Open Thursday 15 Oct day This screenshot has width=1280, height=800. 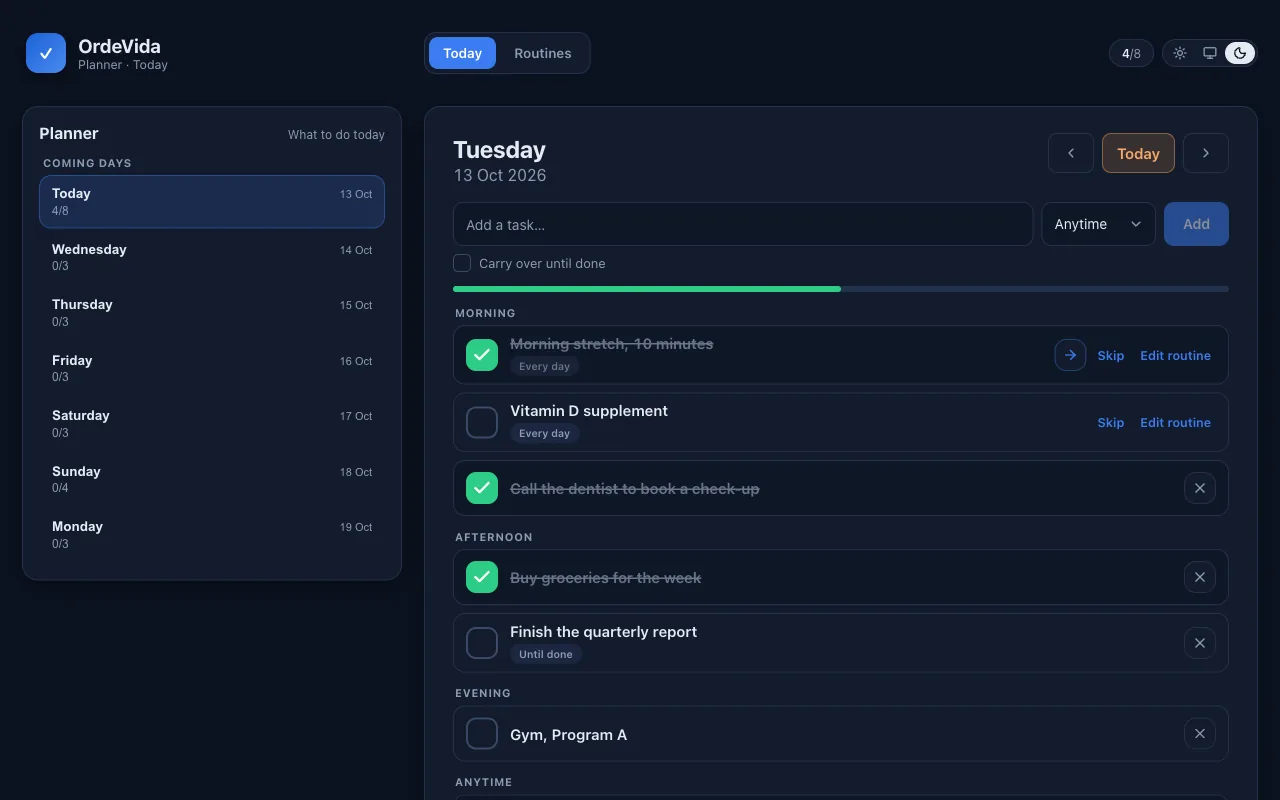tap(212, 313)
